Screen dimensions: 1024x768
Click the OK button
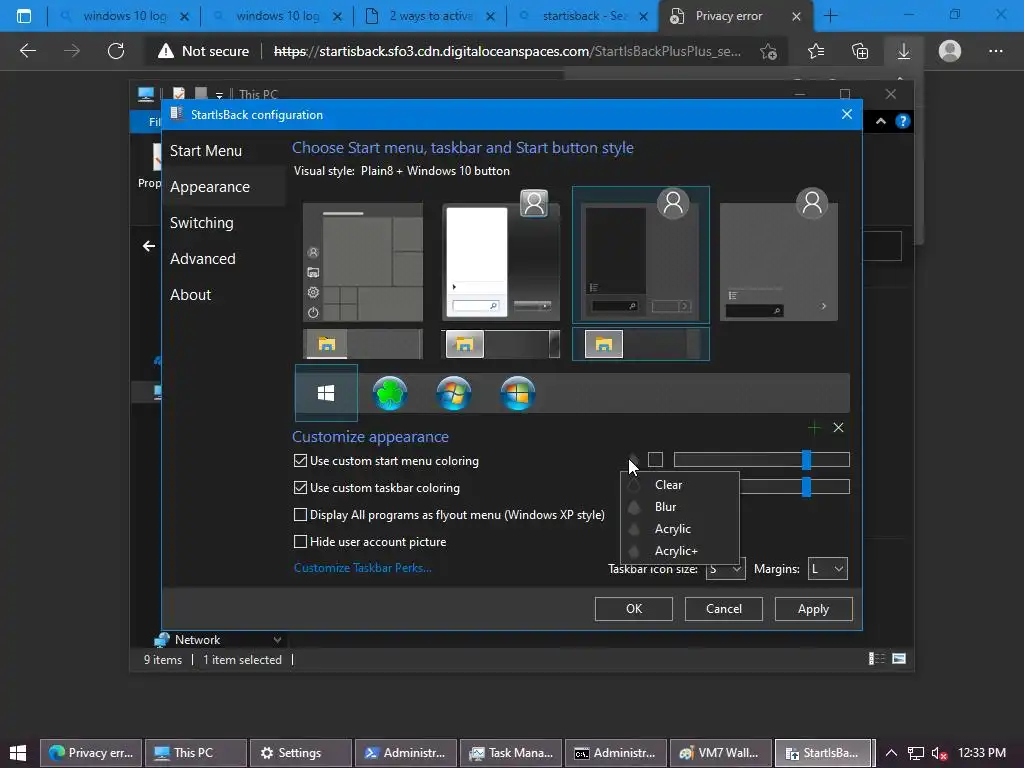633,609
